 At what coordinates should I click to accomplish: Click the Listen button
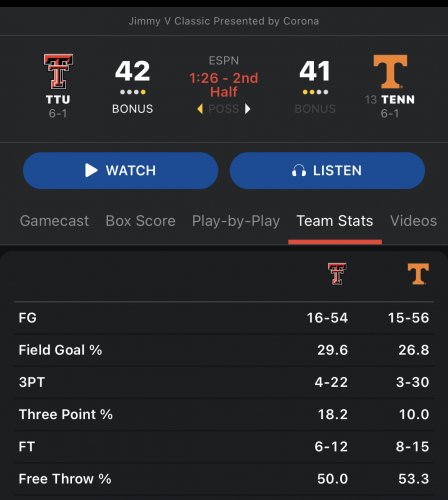pyautogui.click(x=327, y=171)
